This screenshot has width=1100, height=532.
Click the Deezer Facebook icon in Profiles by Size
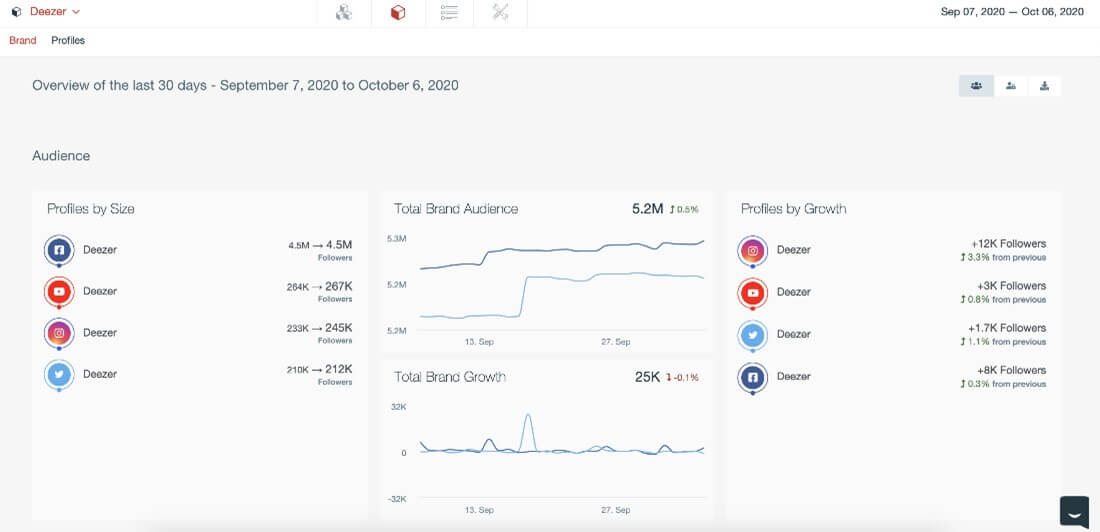click(x=59, y=249)
